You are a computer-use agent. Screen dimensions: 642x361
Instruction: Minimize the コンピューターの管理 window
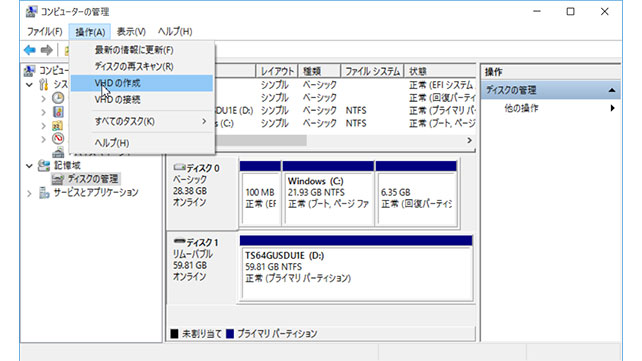(537, 11)
